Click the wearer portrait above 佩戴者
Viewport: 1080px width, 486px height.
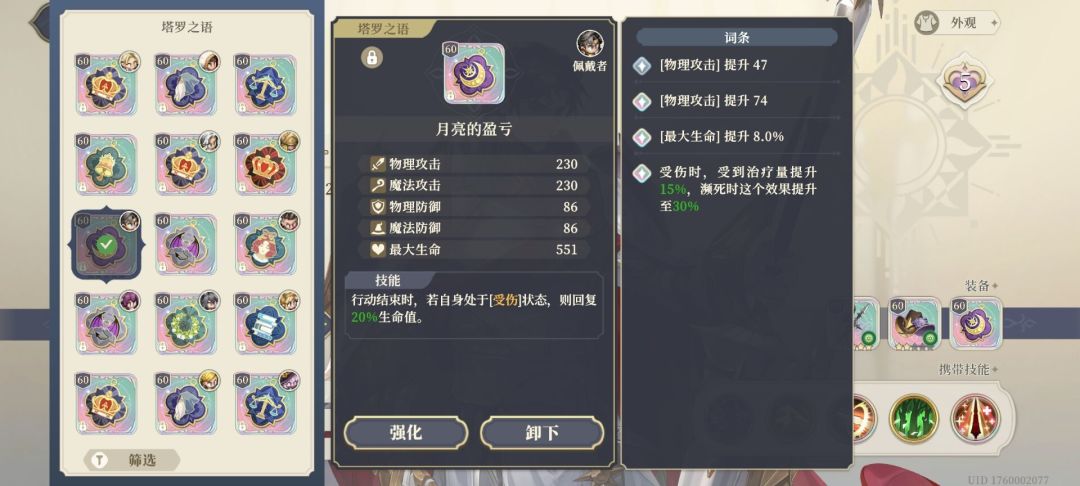click(590, 44)
